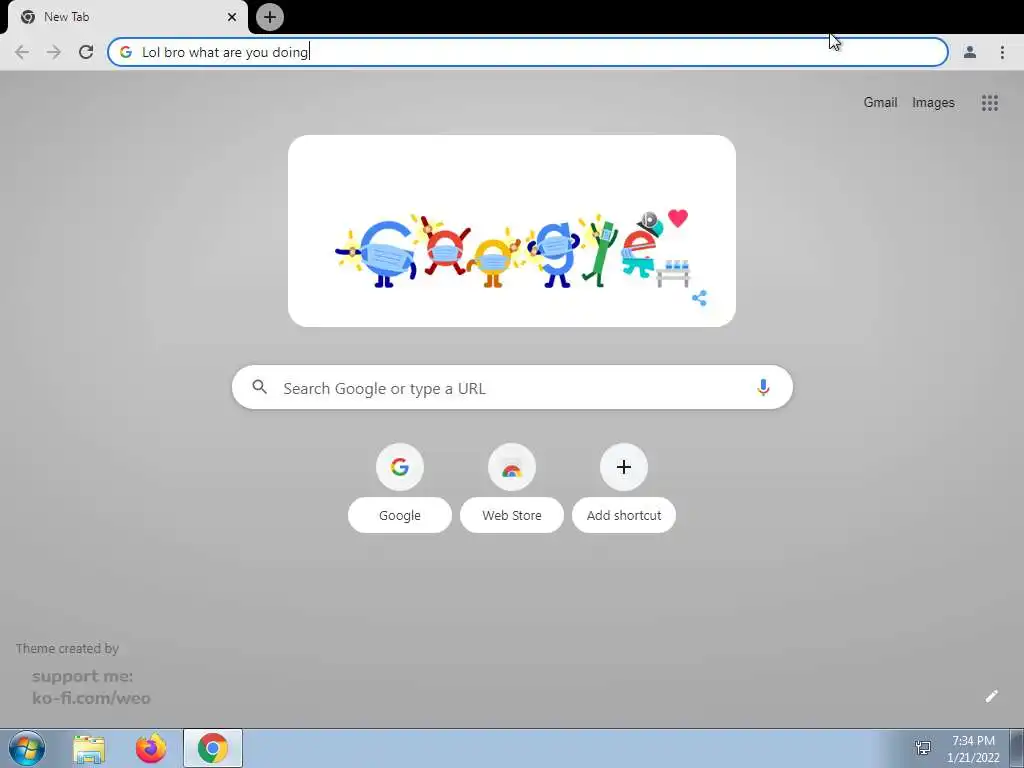Viewport: 1024px width, 768px height.
Task: Click the magnifier icon in search box
Action: coord(260,387)
